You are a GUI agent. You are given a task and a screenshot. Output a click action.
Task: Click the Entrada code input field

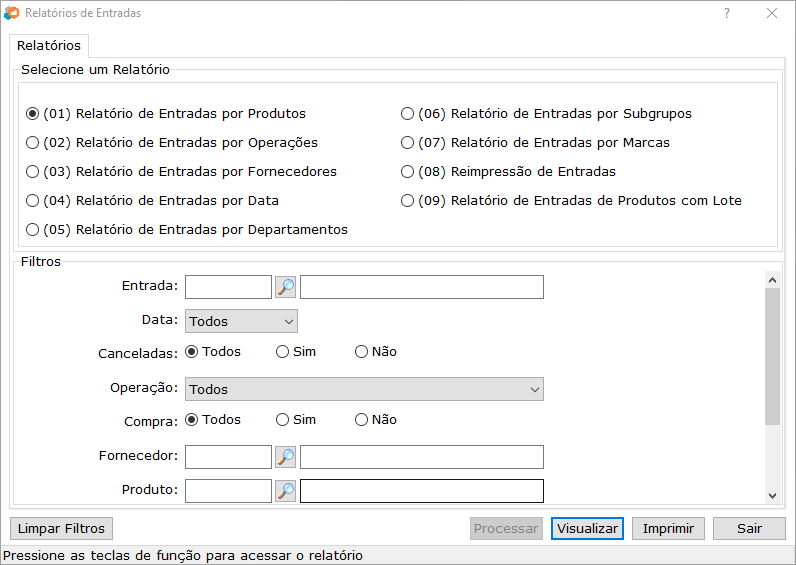pos(228,288)
